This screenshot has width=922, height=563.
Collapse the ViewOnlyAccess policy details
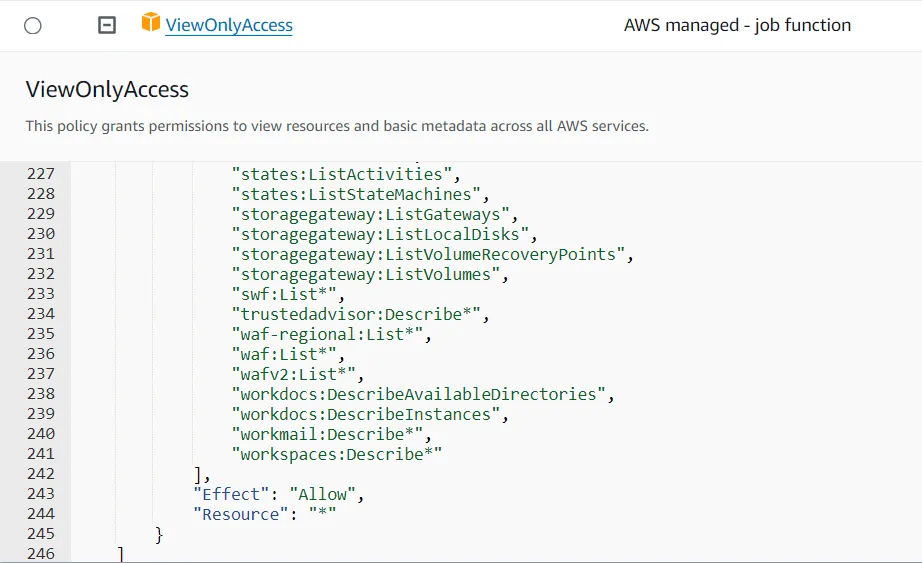point(107,26)
